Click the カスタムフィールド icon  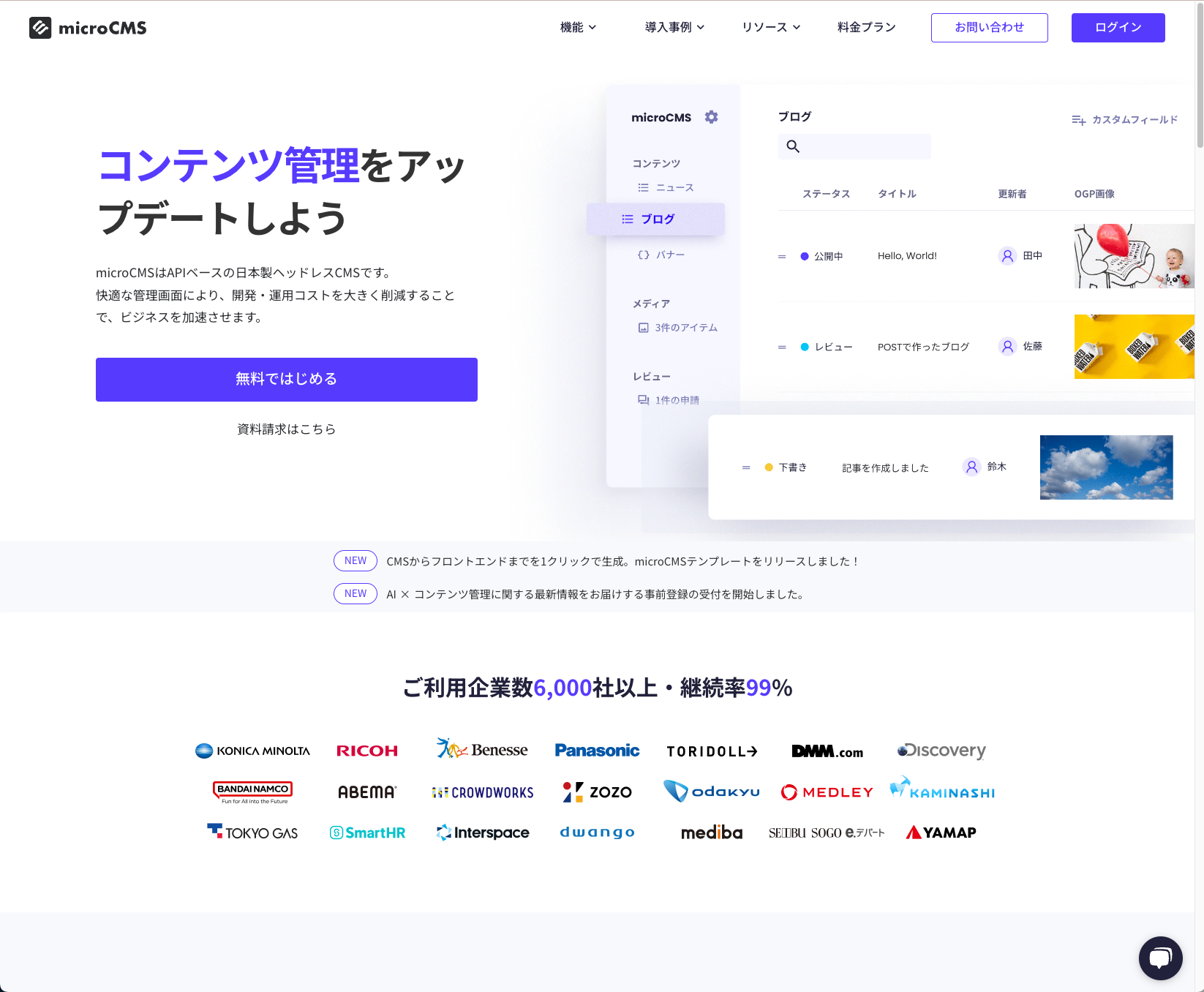[x=1080, y=120]
